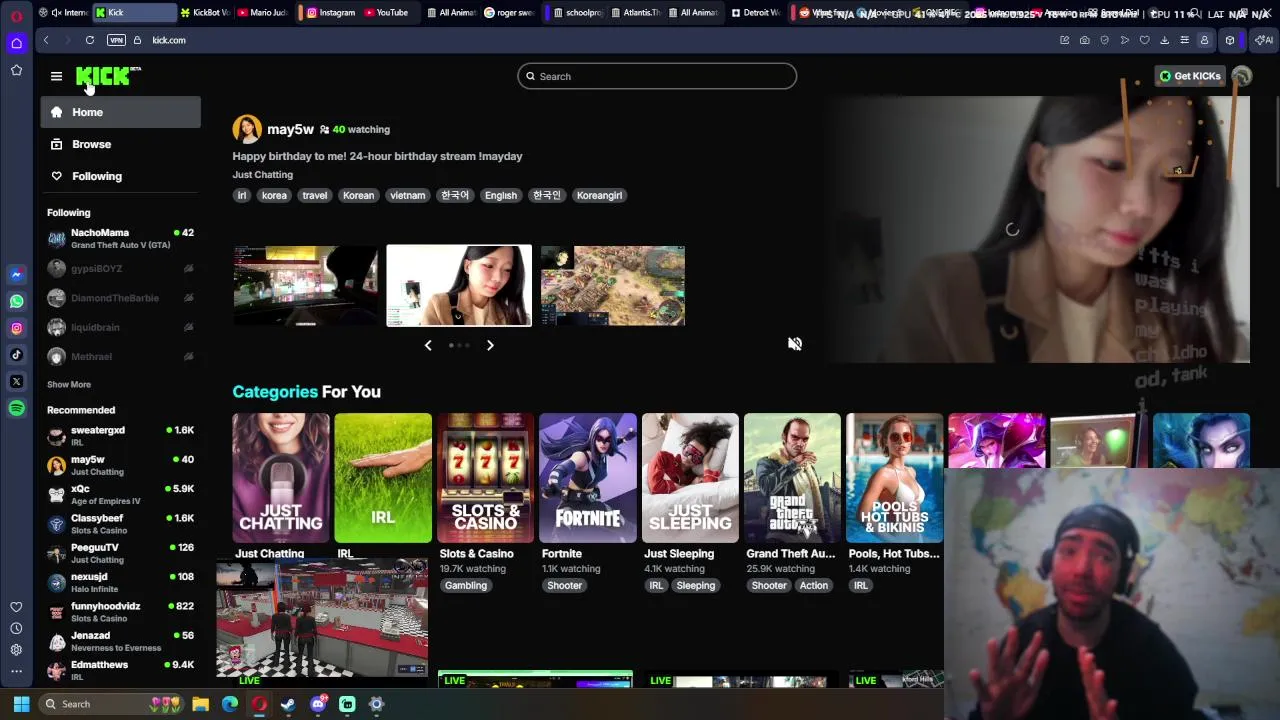Open Opera sidebar history clock icon

[16, 629]
